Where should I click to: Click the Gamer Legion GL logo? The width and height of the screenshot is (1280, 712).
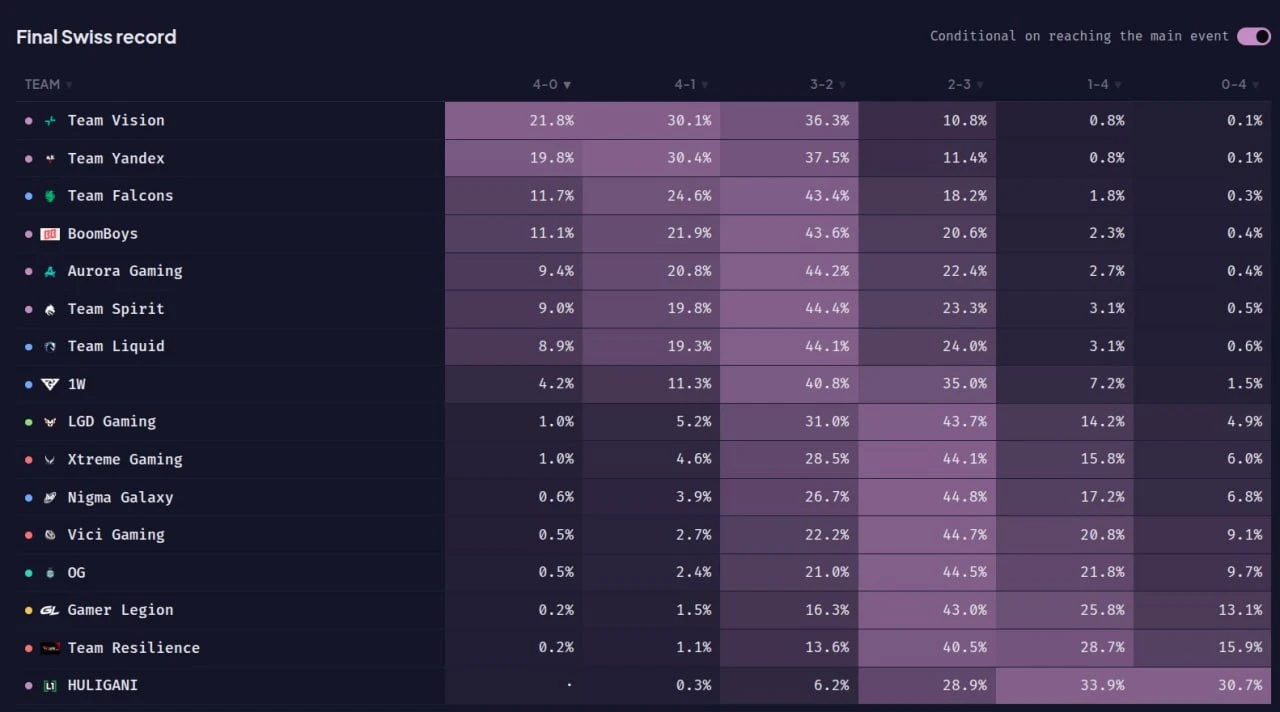click(50, 610)
